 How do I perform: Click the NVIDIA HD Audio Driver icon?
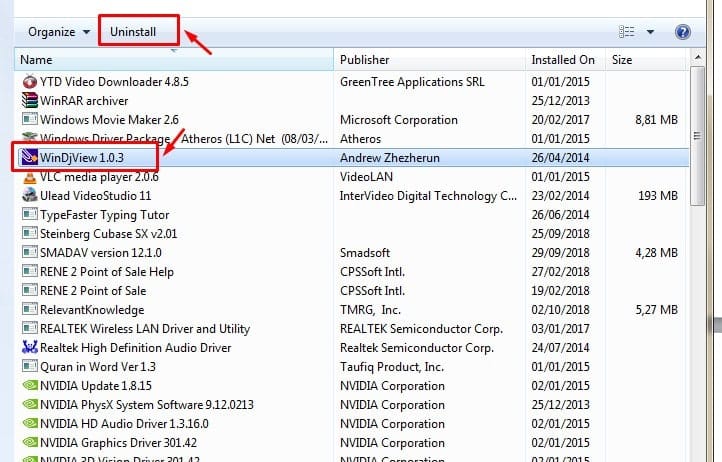tap(29, 423)
